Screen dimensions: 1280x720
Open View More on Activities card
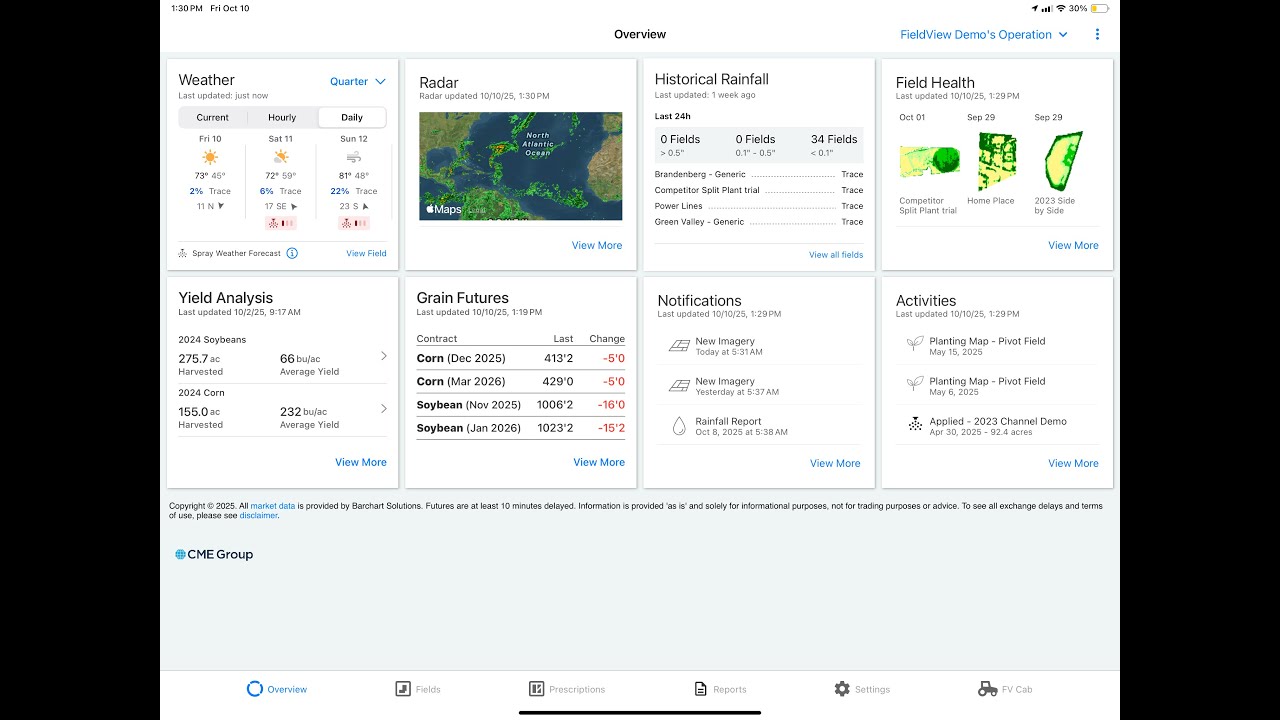coord(1073,463)
